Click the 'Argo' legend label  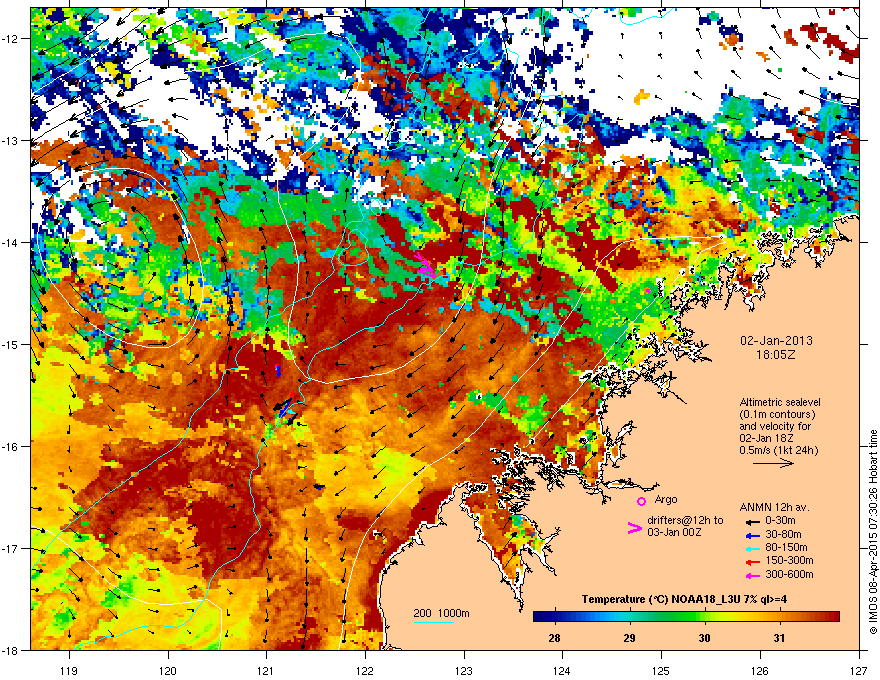666,499
